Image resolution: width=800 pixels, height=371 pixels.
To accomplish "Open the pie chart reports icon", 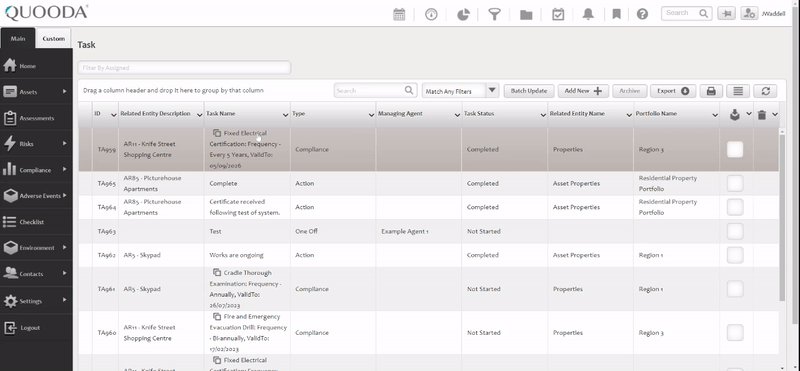I will [x=463, y=14].
